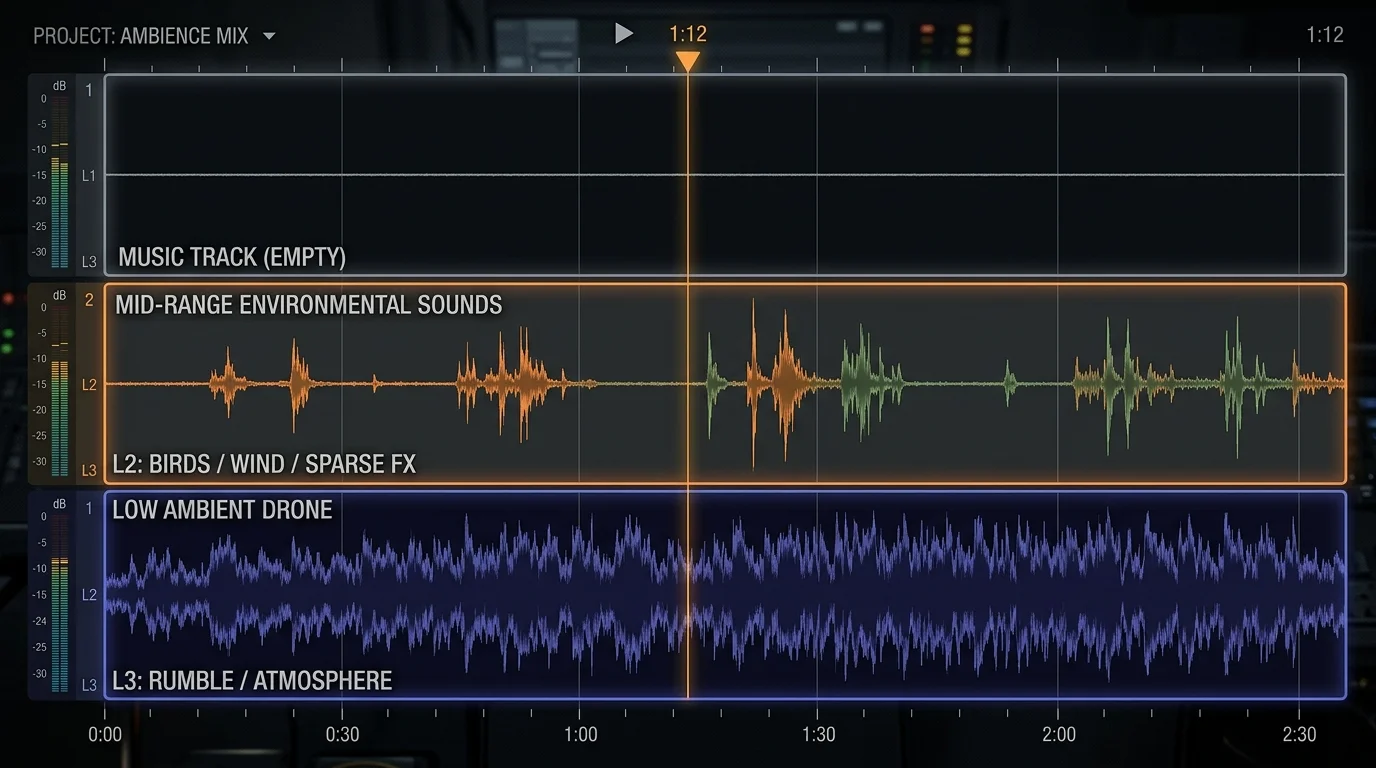Click track number 1 on the Low Ambient Drone header
Screen dimensions: 1376x768
click(89, 509)
